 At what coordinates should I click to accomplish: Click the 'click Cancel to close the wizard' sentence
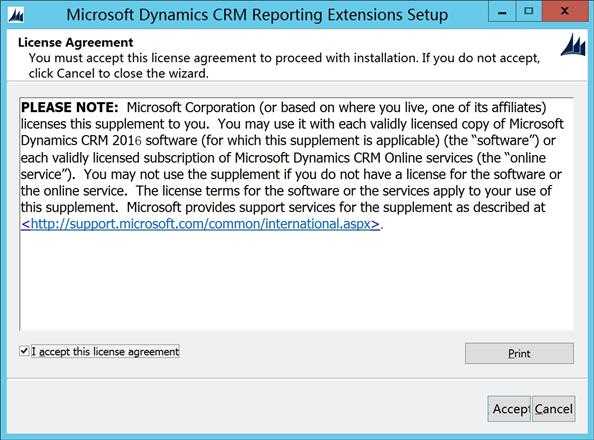[x=119, y=73]
